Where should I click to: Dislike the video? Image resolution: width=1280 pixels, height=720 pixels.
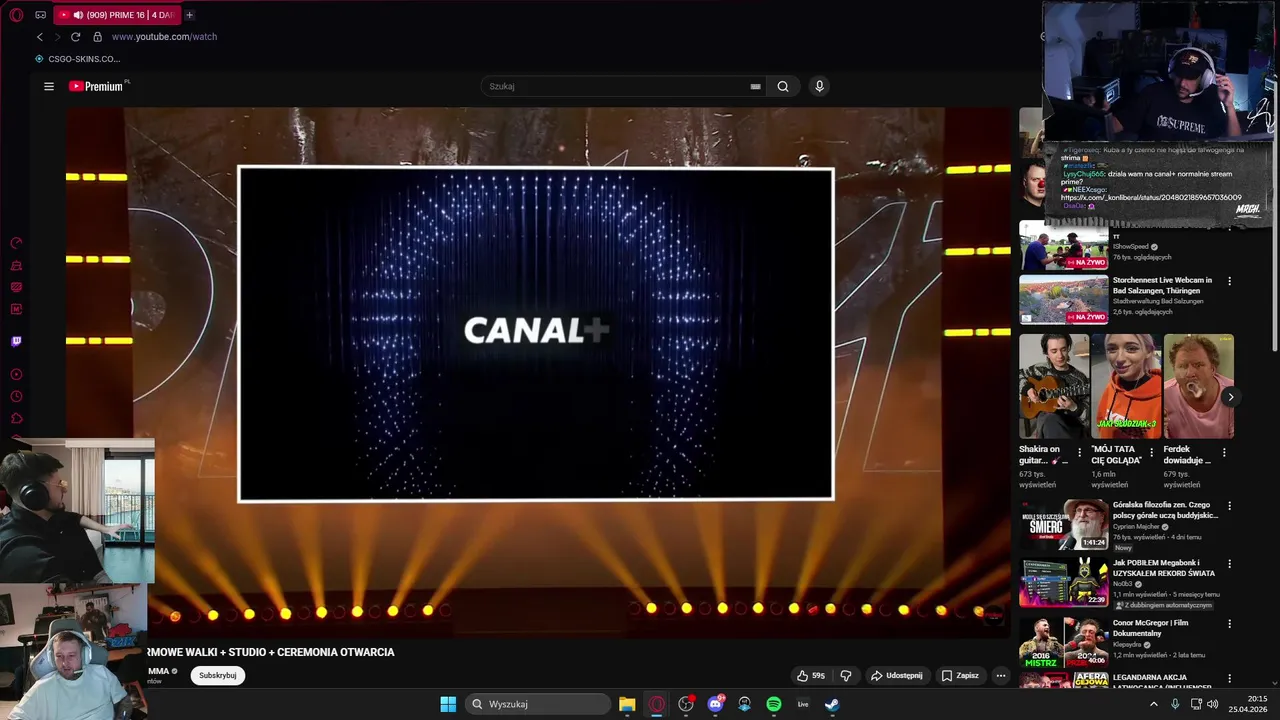[846, 675]
